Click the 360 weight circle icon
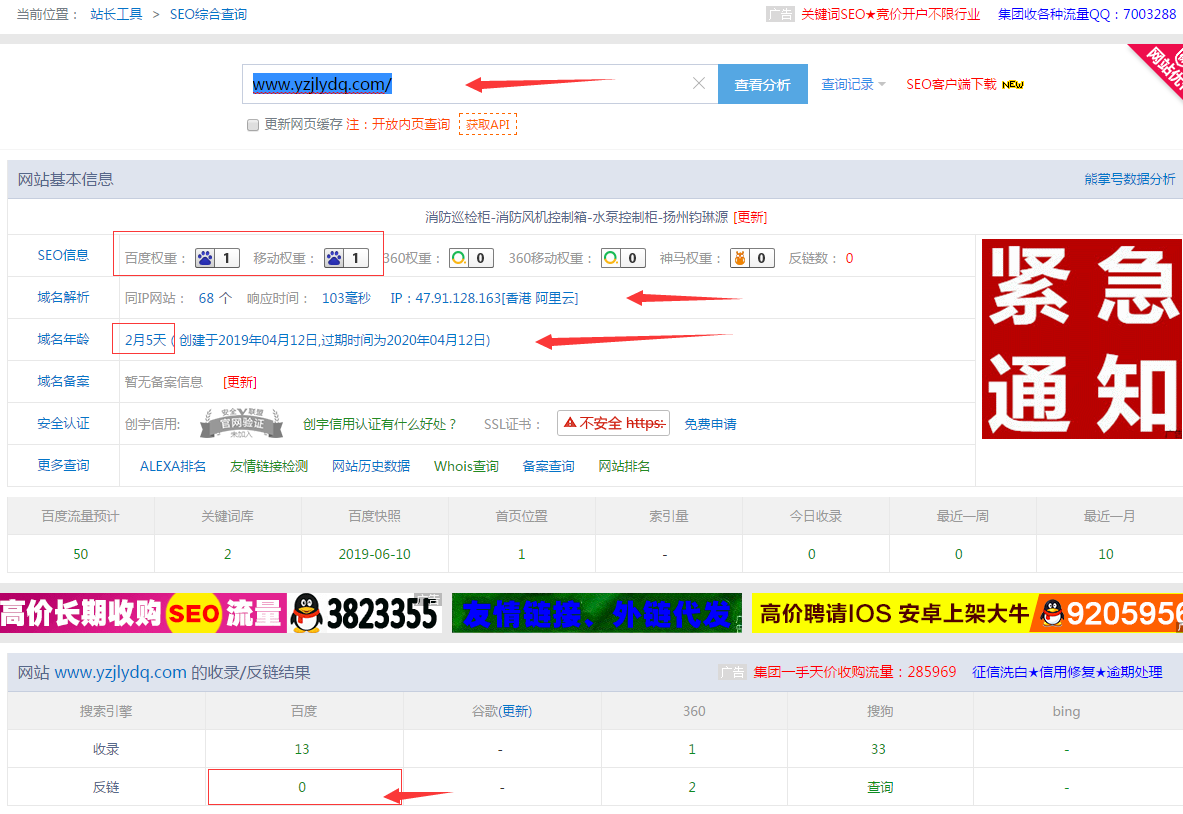 tap(458, 258)
